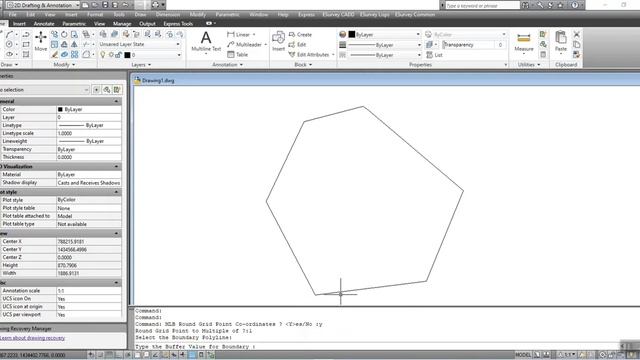This screenshot has width=640, height=360.
Task: Expand the Layers panel
Action: [141, 64]
